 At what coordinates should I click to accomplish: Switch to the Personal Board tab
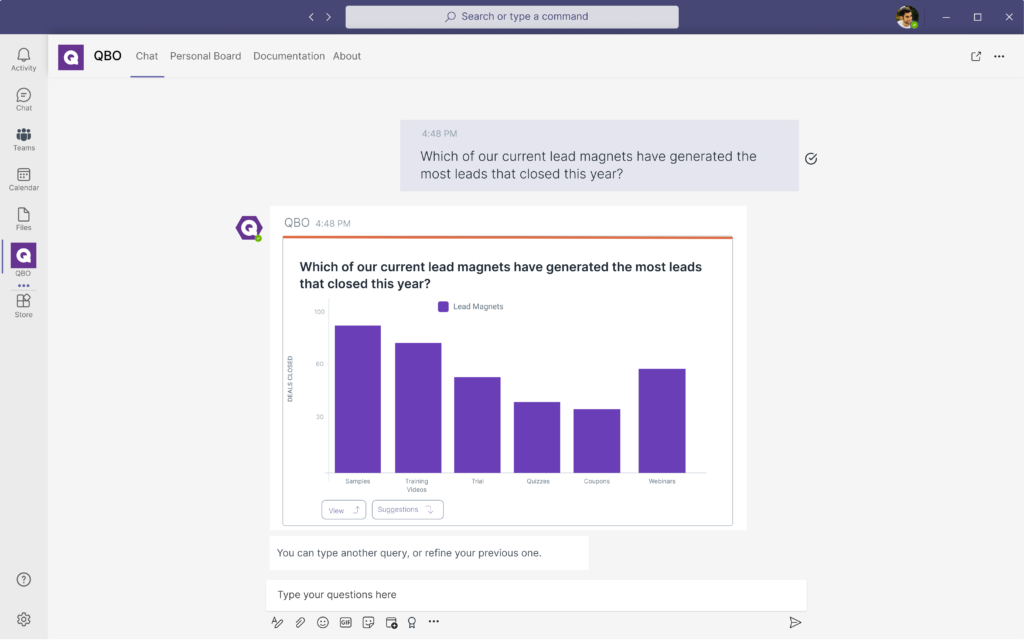[x=205, y=57]
